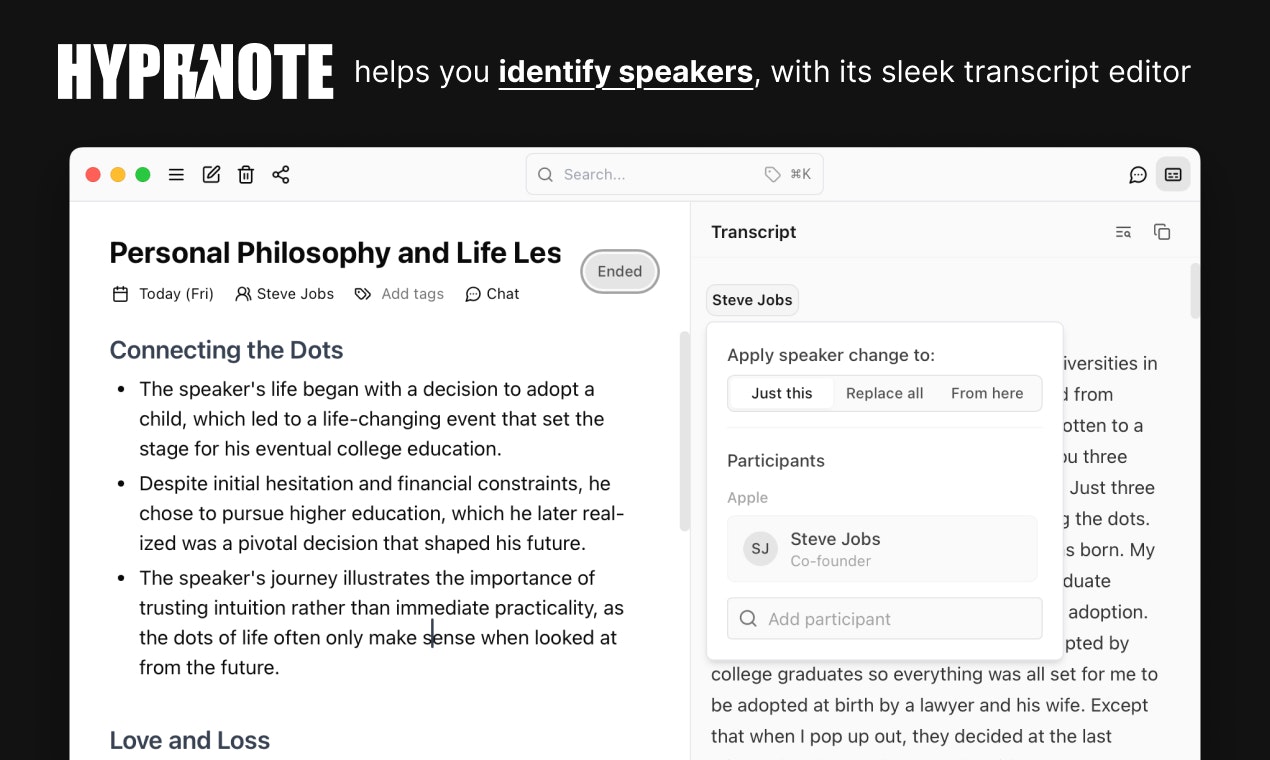Click the search transcript icon
The width and height of the screenshot is (1270, 760).
[1123, 232]
